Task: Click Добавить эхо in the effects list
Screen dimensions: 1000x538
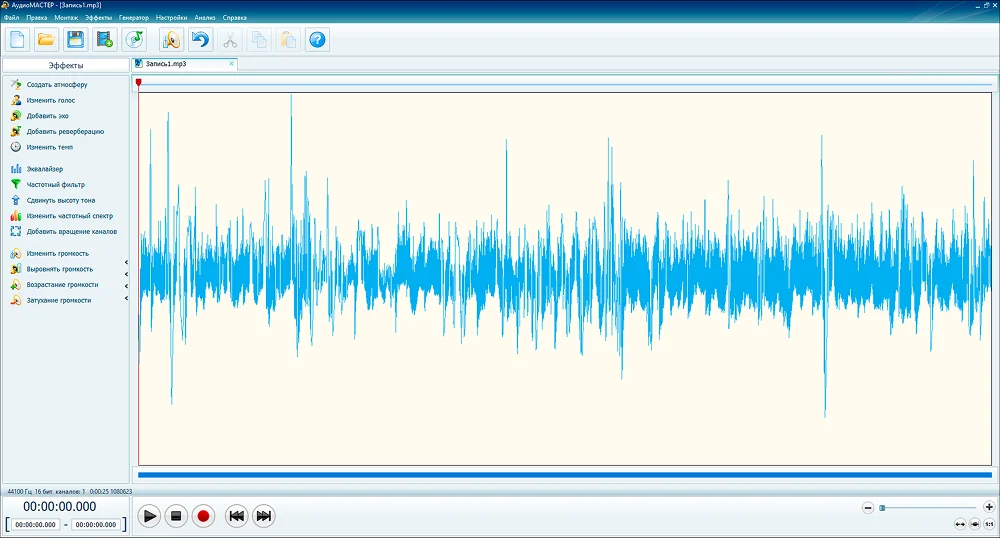Action: tap(47, 116)
